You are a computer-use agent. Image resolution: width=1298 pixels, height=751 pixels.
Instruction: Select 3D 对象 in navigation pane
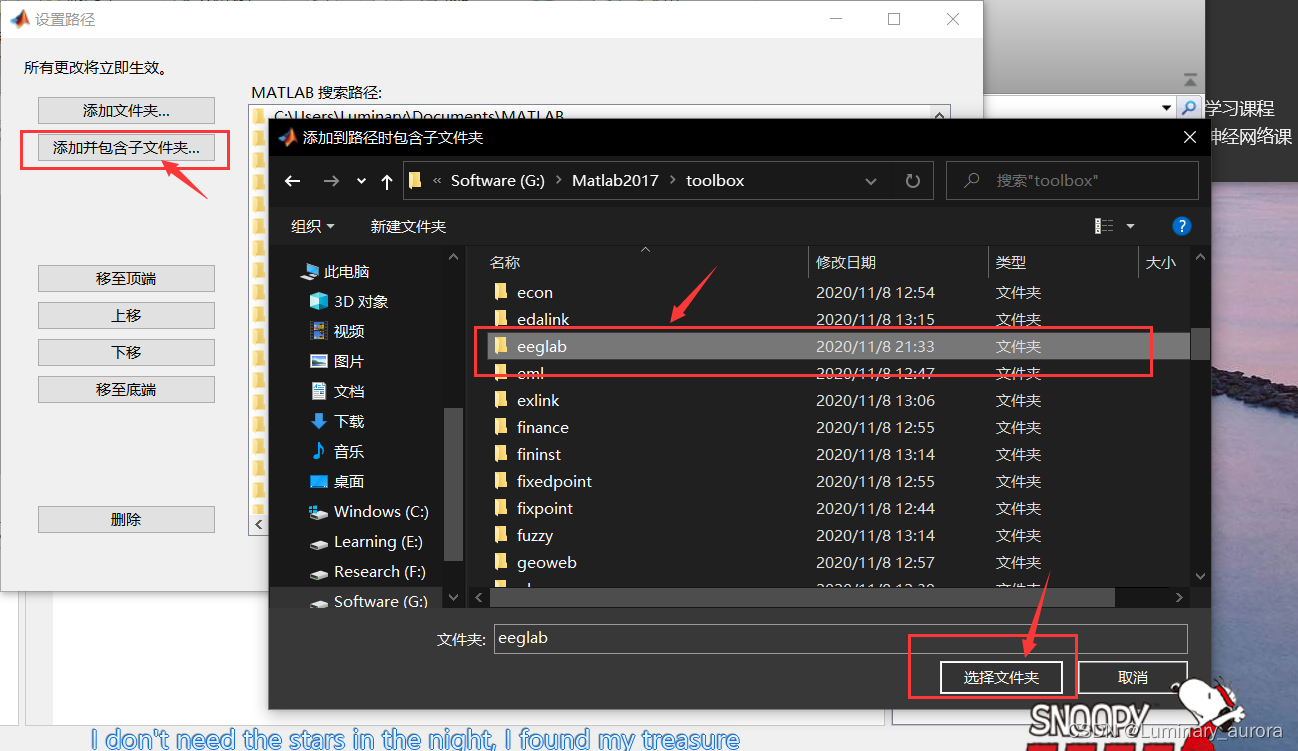tap(361, 301)
